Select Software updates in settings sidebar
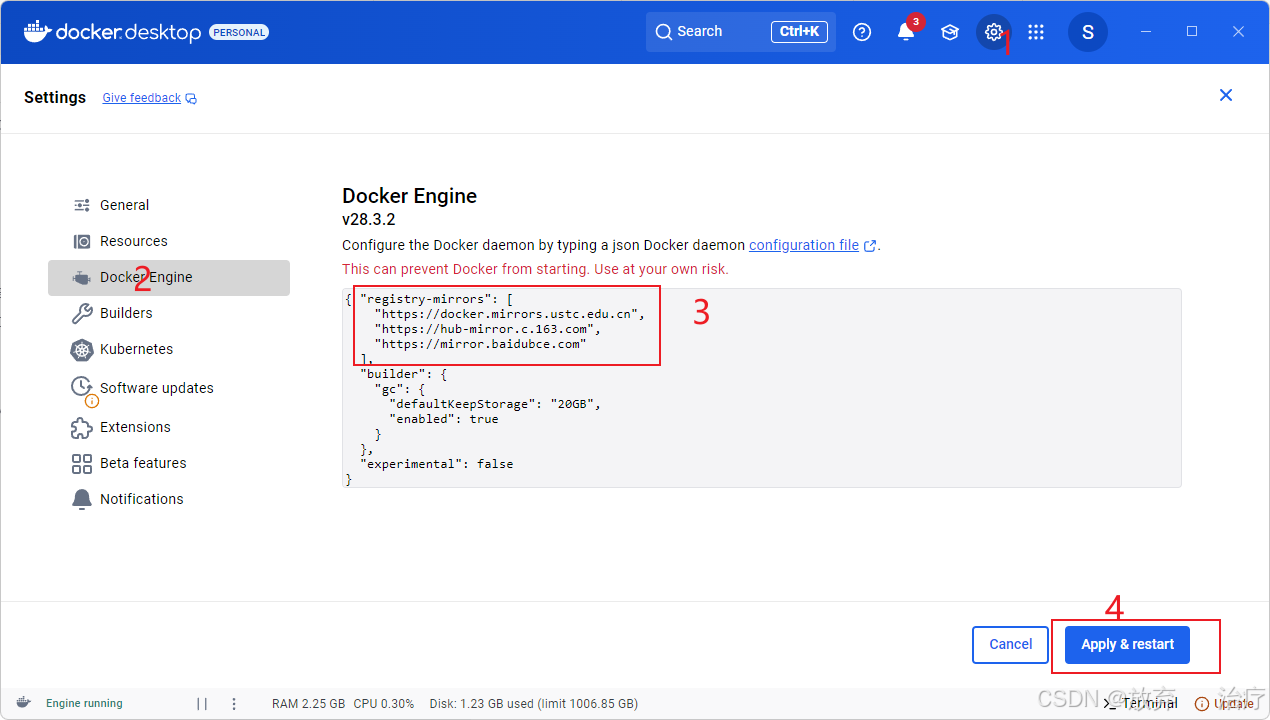Screen dimensions: 1270x720 169,388
